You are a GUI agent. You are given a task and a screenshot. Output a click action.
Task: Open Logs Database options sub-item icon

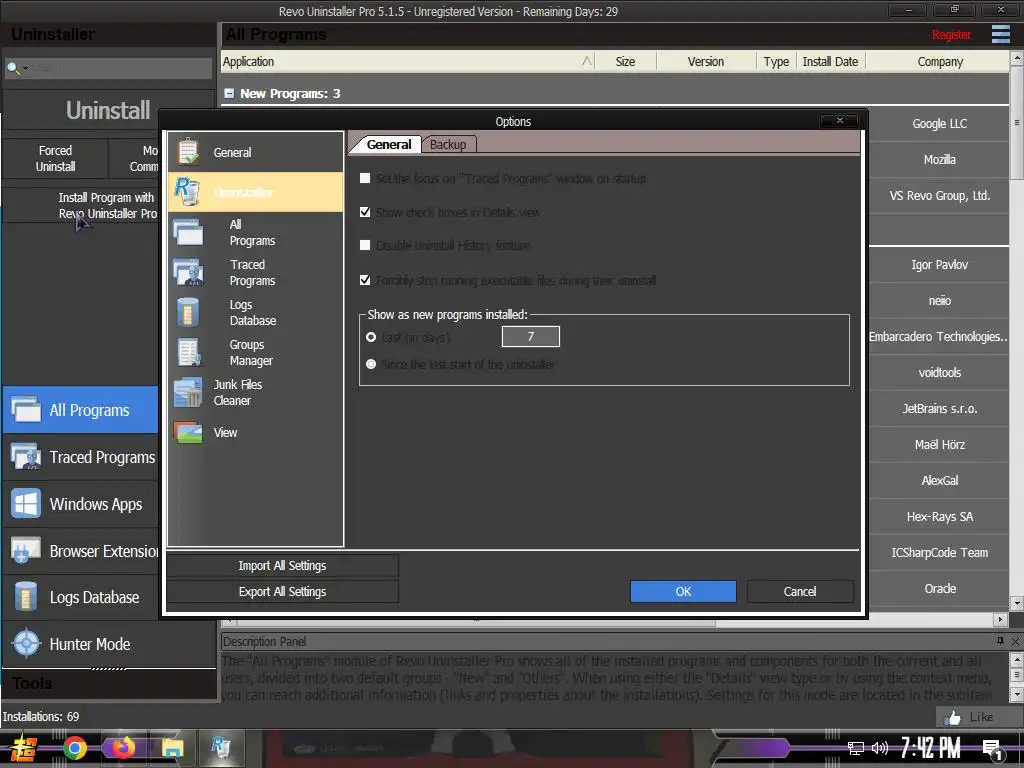(x=188, y=312)
